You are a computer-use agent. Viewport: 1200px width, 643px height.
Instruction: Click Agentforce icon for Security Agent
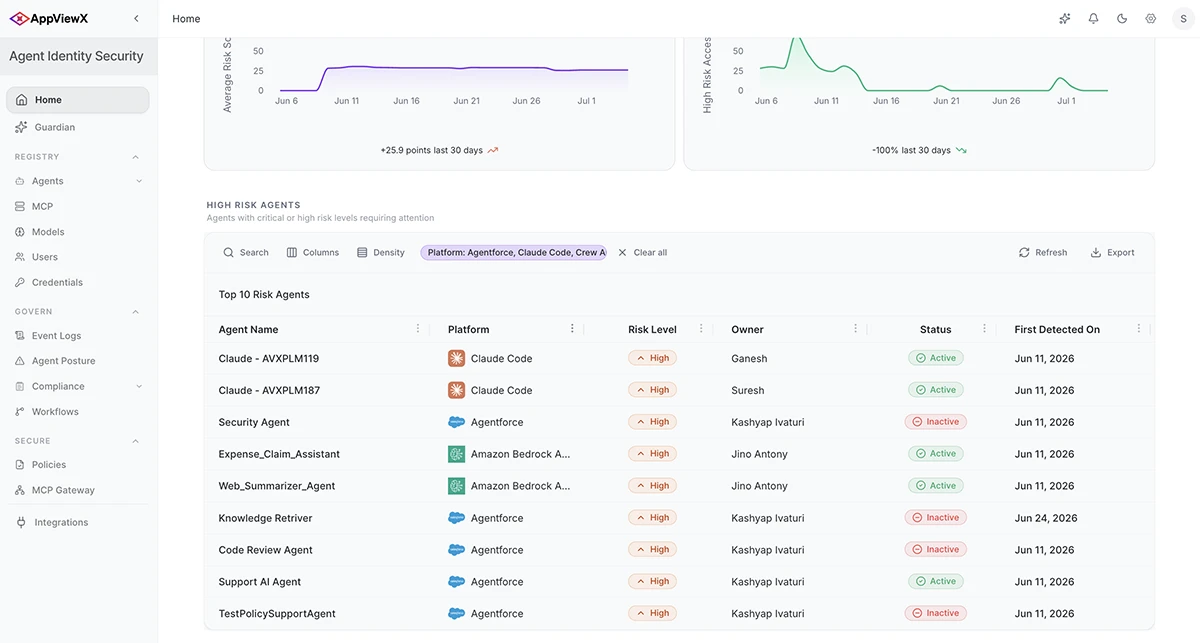[x=456, y=422]
